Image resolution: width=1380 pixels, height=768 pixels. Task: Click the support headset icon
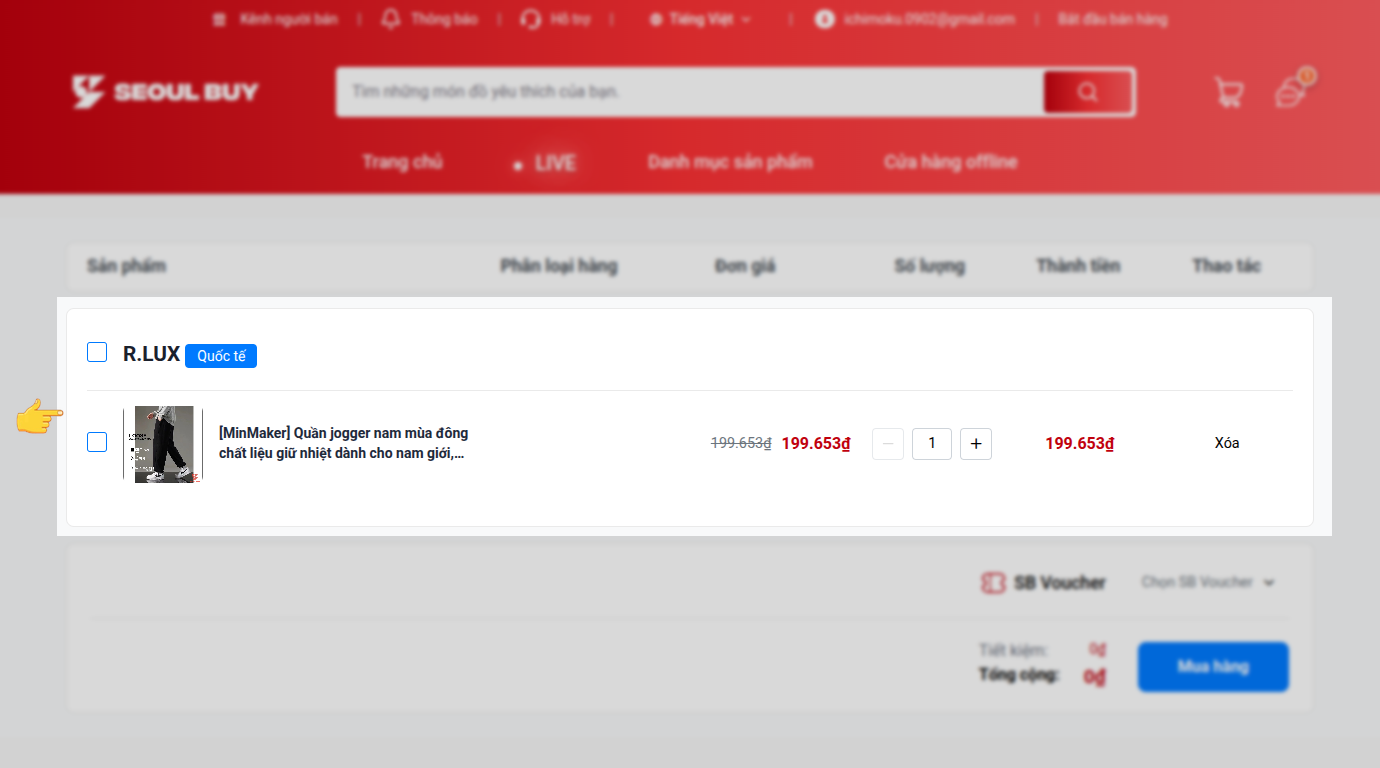click(531, 19)
